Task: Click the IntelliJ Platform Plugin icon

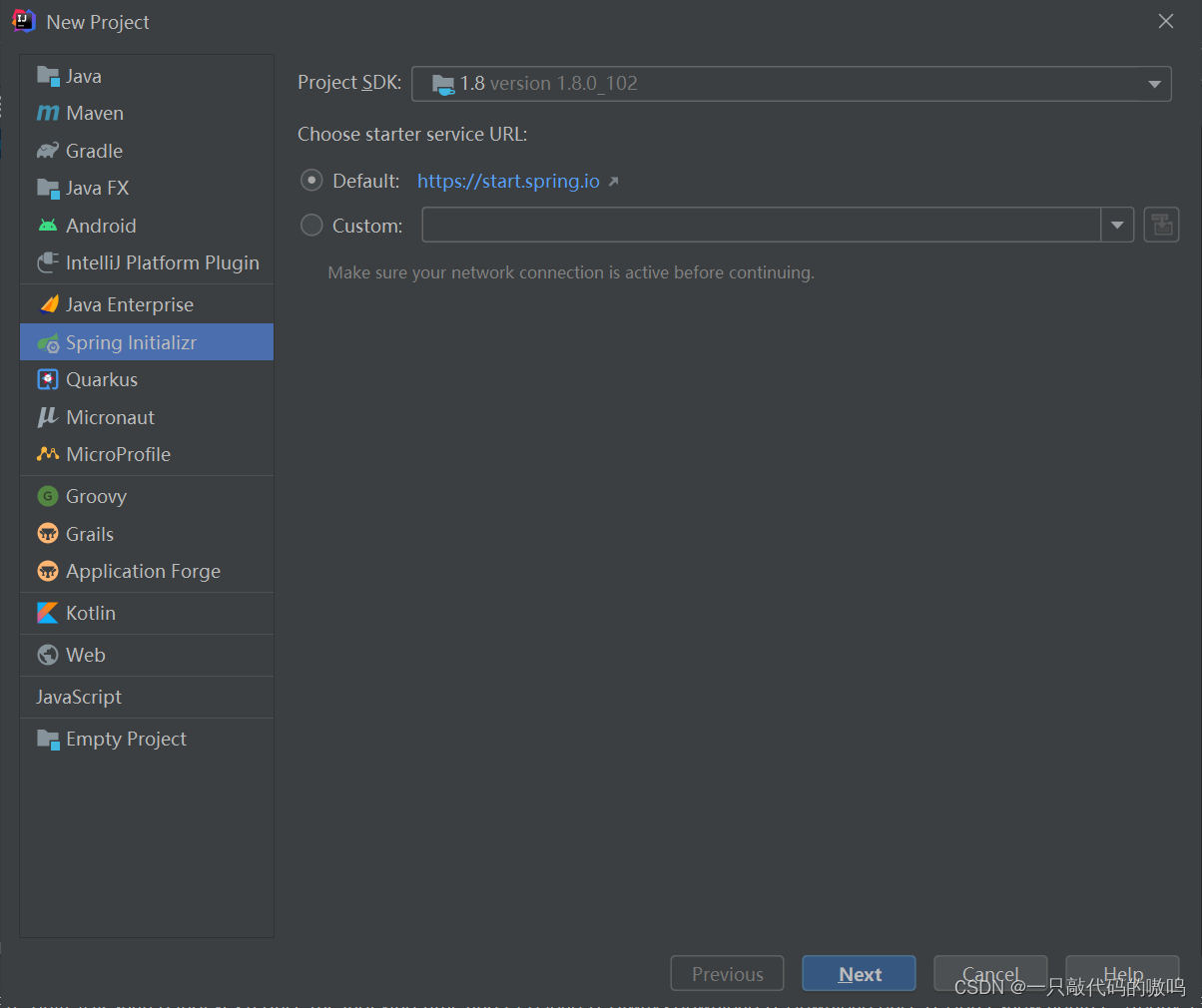Action: pos(48,262)
